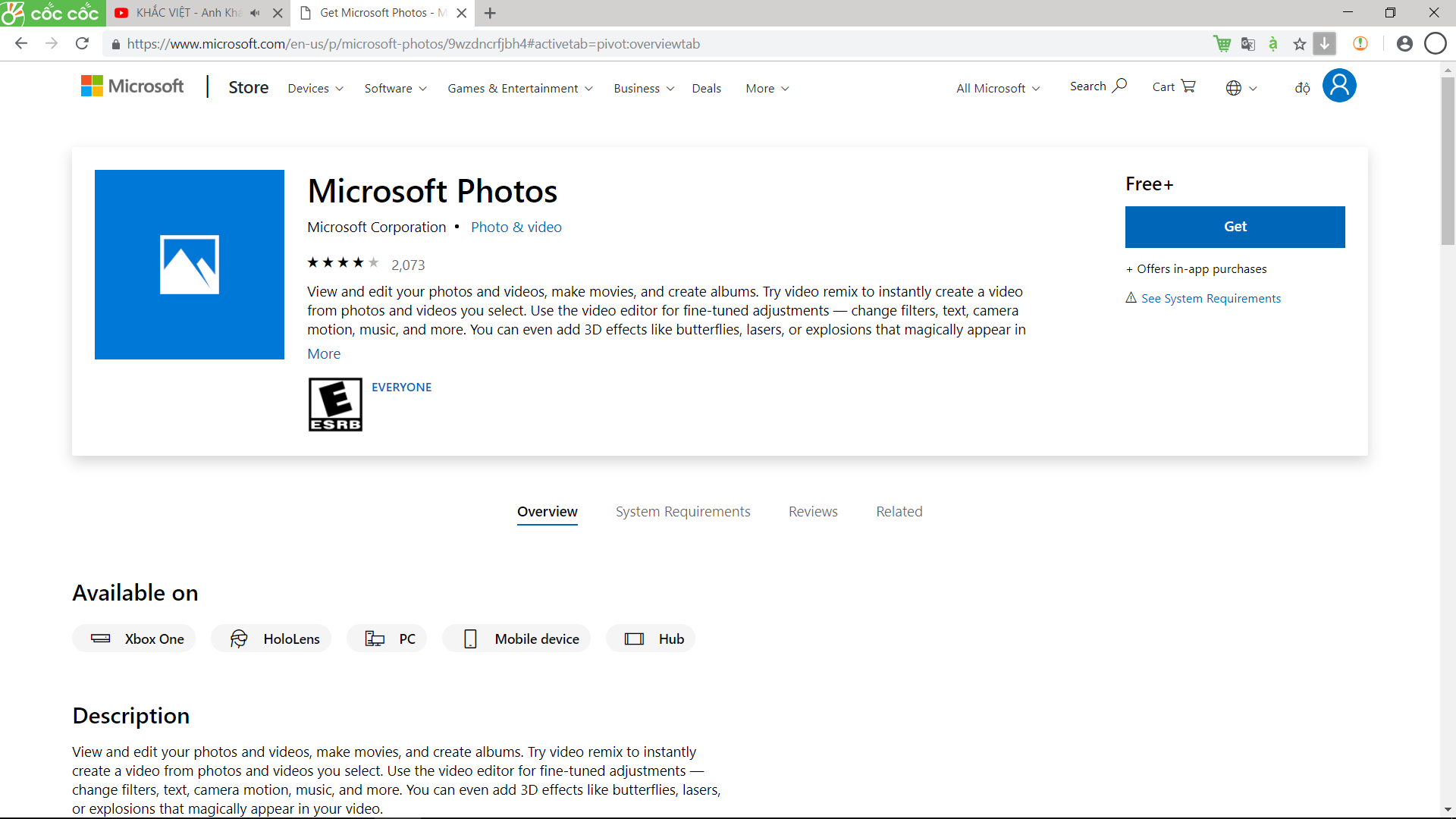This screenshot has height=819, width=1456.
Task: Reload the current page
Action: [x=82, y=43]
